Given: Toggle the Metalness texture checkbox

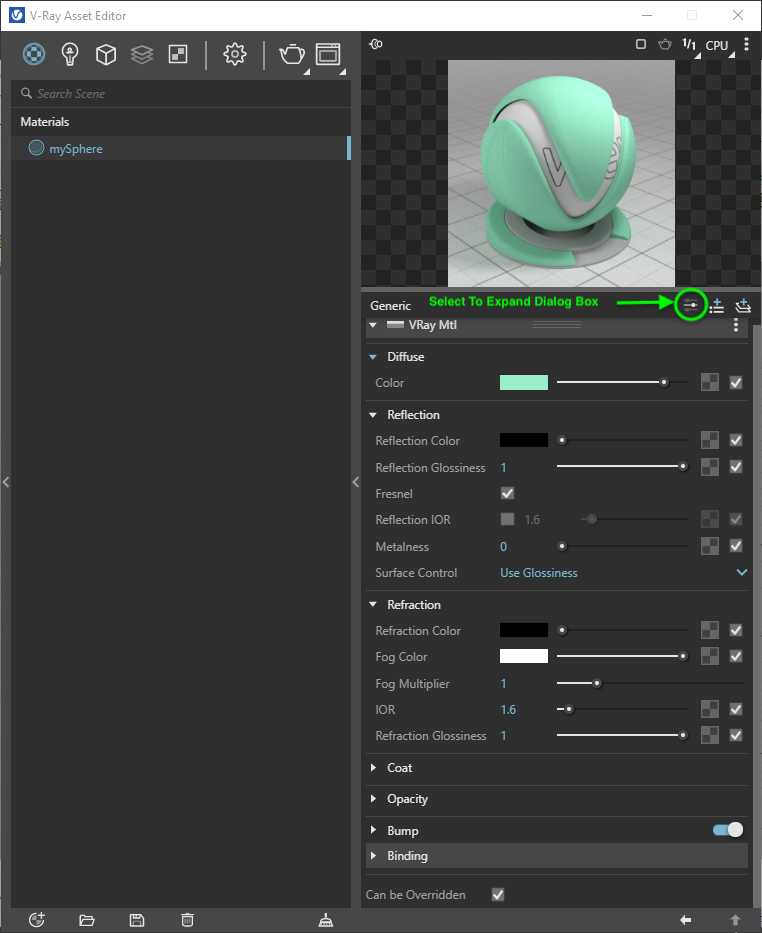Looking at the screenshot, I should pyautogui.click(x=736, y=546).
